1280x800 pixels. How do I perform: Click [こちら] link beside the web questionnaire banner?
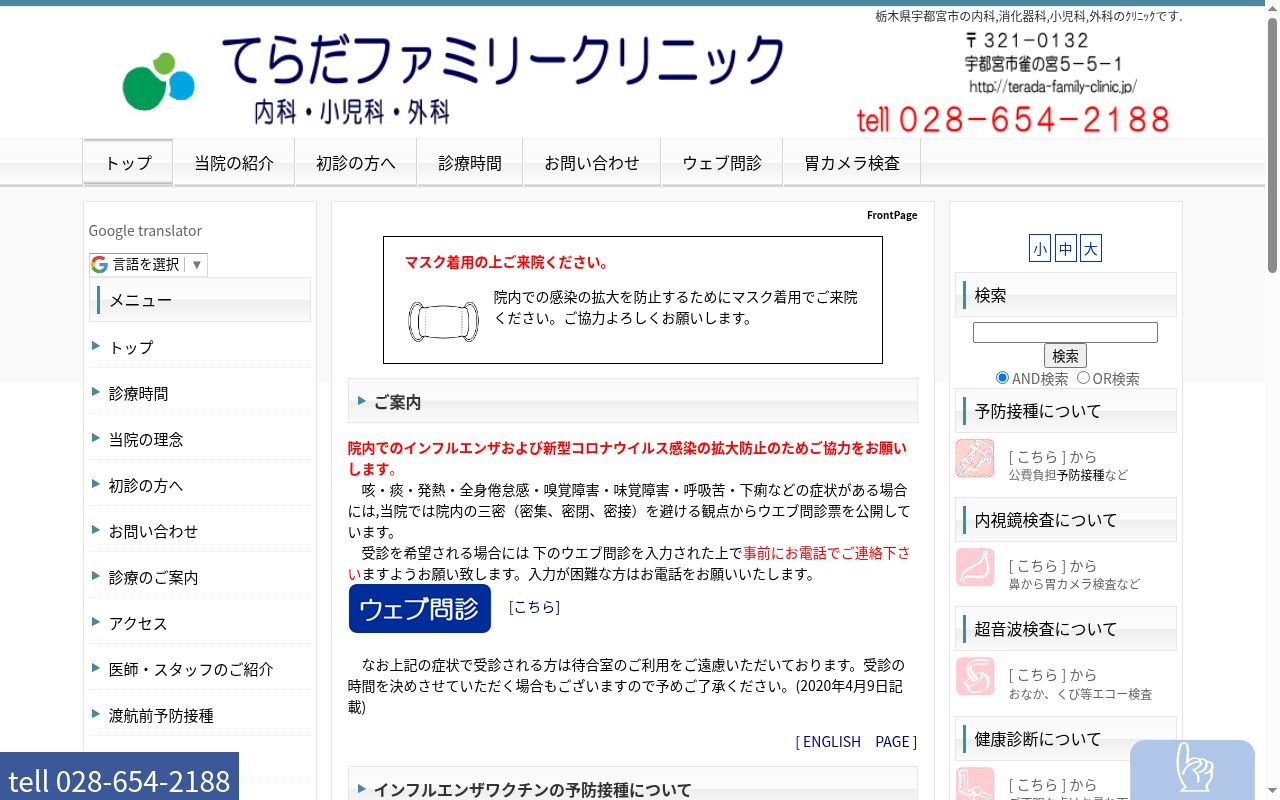click(x=534, y=607)
